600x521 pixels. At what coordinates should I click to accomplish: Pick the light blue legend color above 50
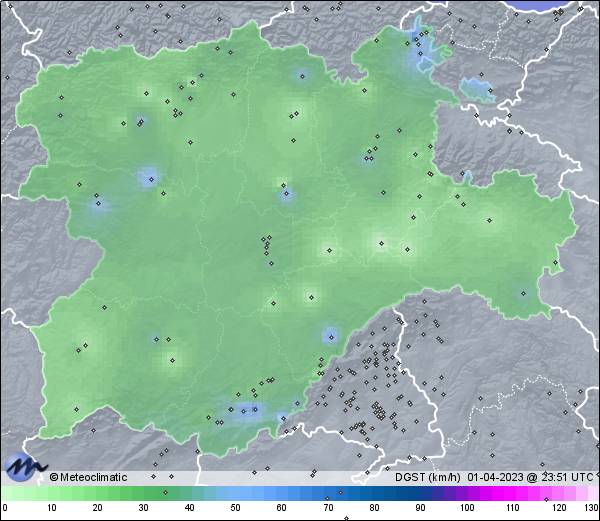point(235,493)
